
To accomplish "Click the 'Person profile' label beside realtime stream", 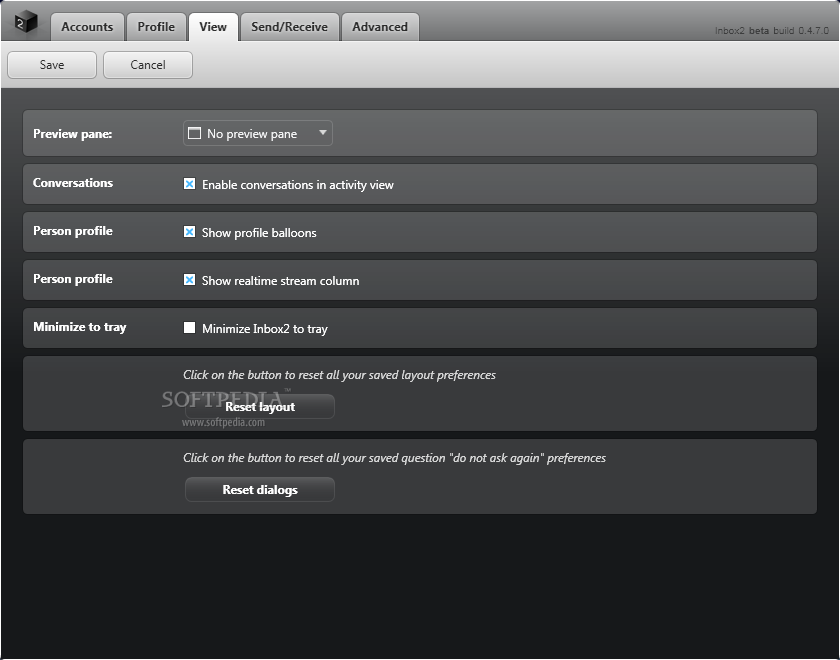I will (73, 279).
